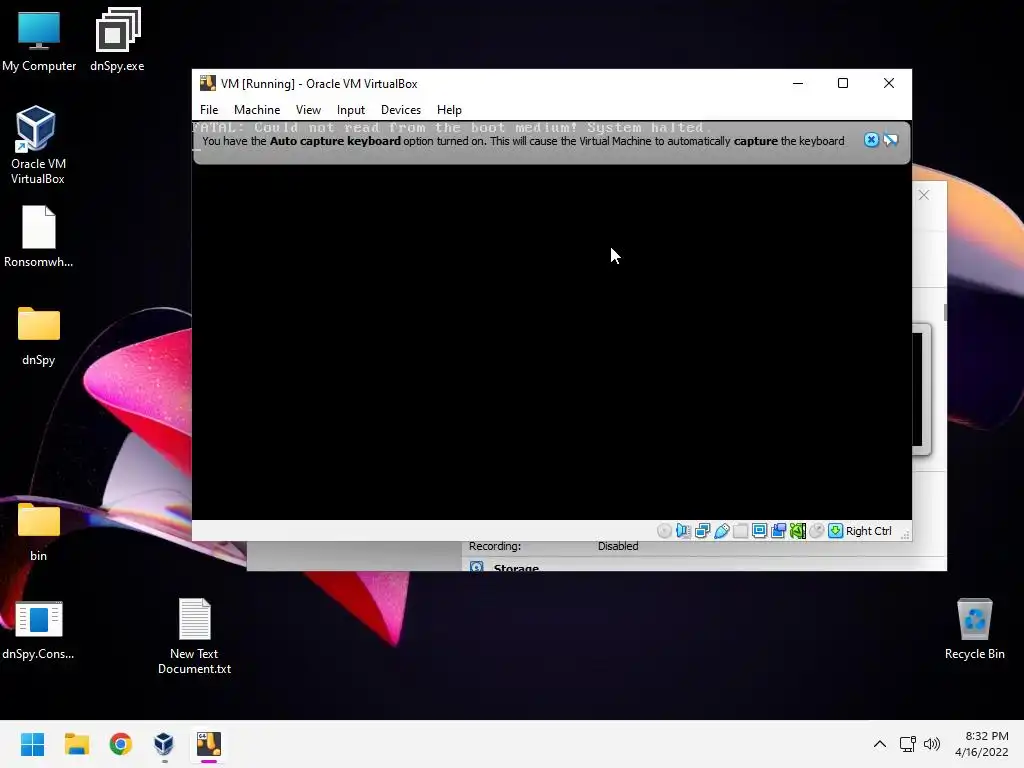Click the recording status bar icon

(778, 531)
